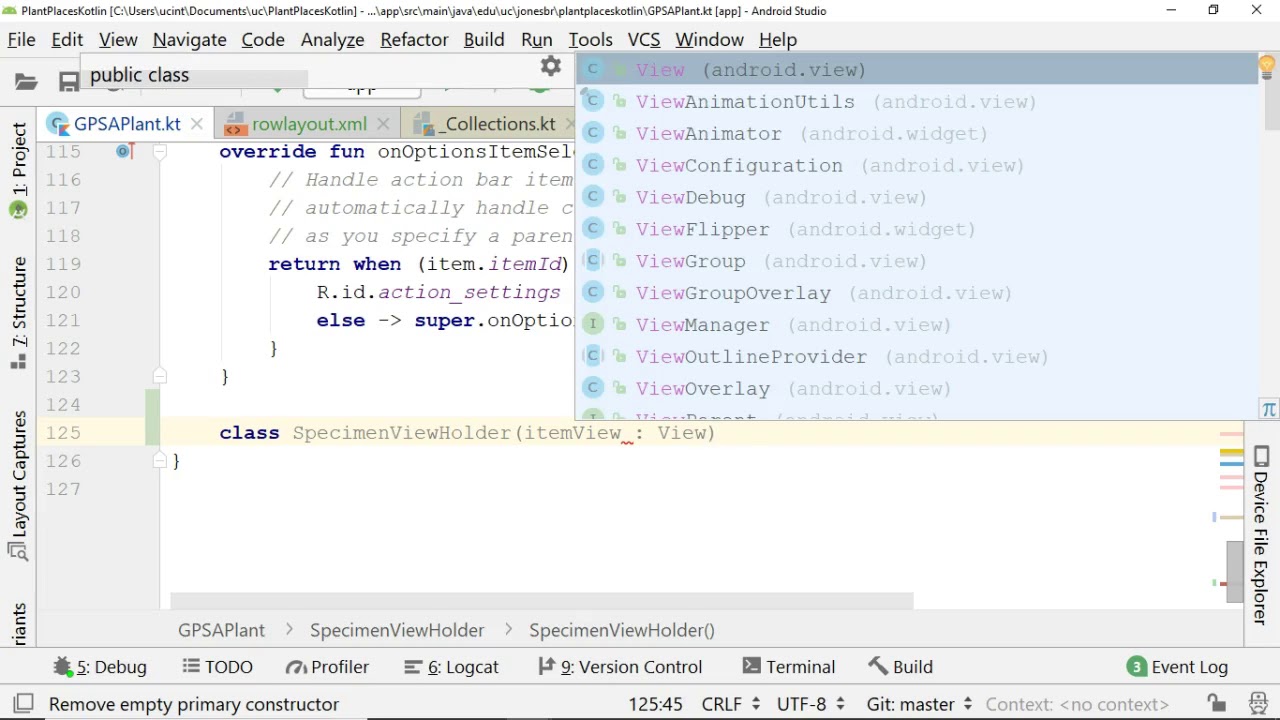Click the SpecimenViewHolder() breadcrumb
The image size is (1280, 720).
(x=622, y=631)
